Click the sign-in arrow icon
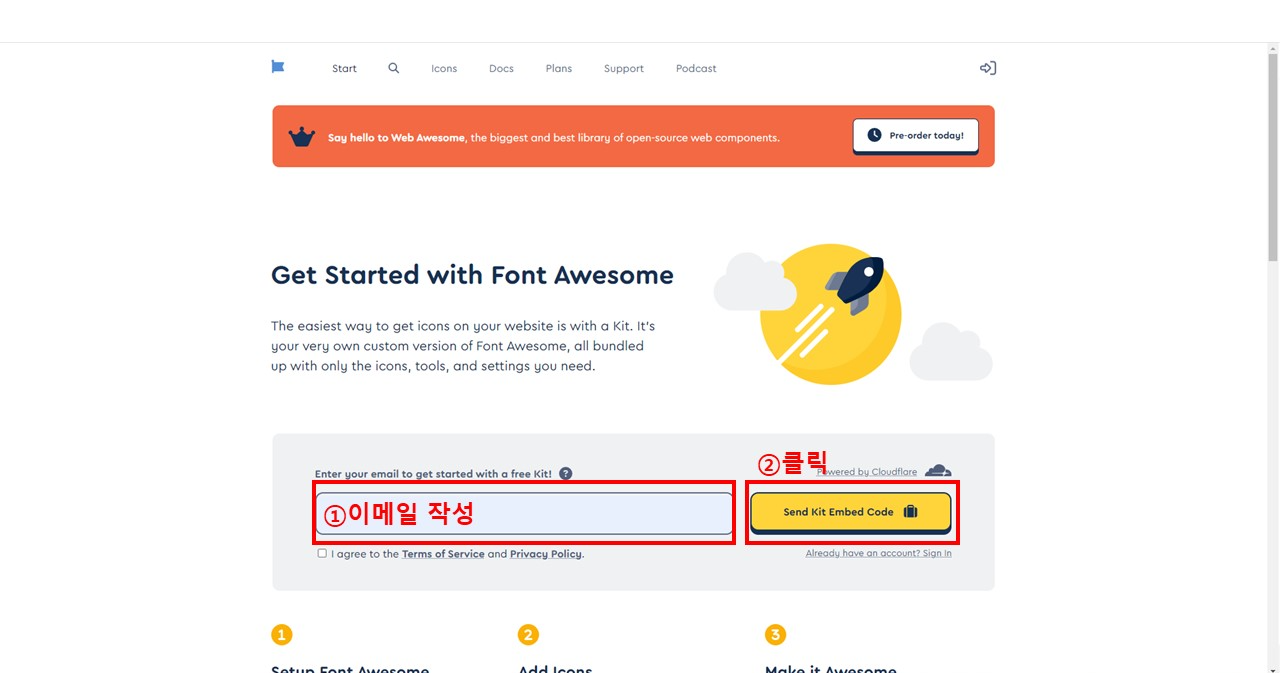Screen dimensions: 1280x673 tap(988, 68)
